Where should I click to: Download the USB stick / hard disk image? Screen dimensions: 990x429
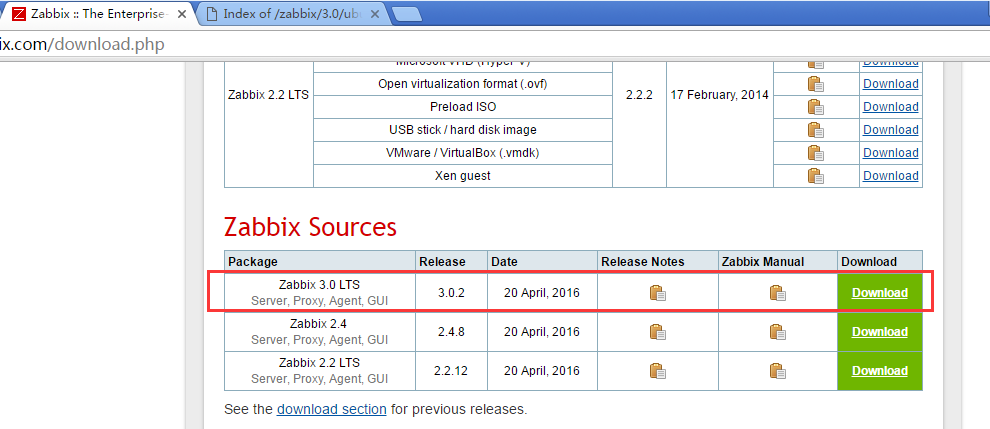point(890,130)
